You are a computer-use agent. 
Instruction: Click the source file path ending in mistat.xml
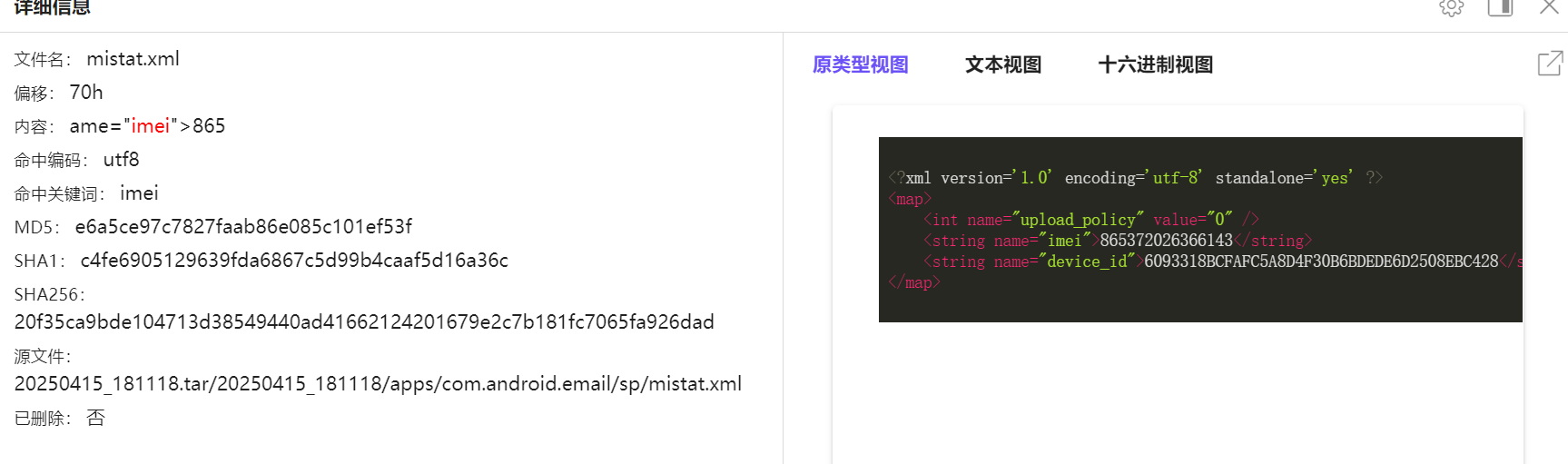tap(378, 384)
